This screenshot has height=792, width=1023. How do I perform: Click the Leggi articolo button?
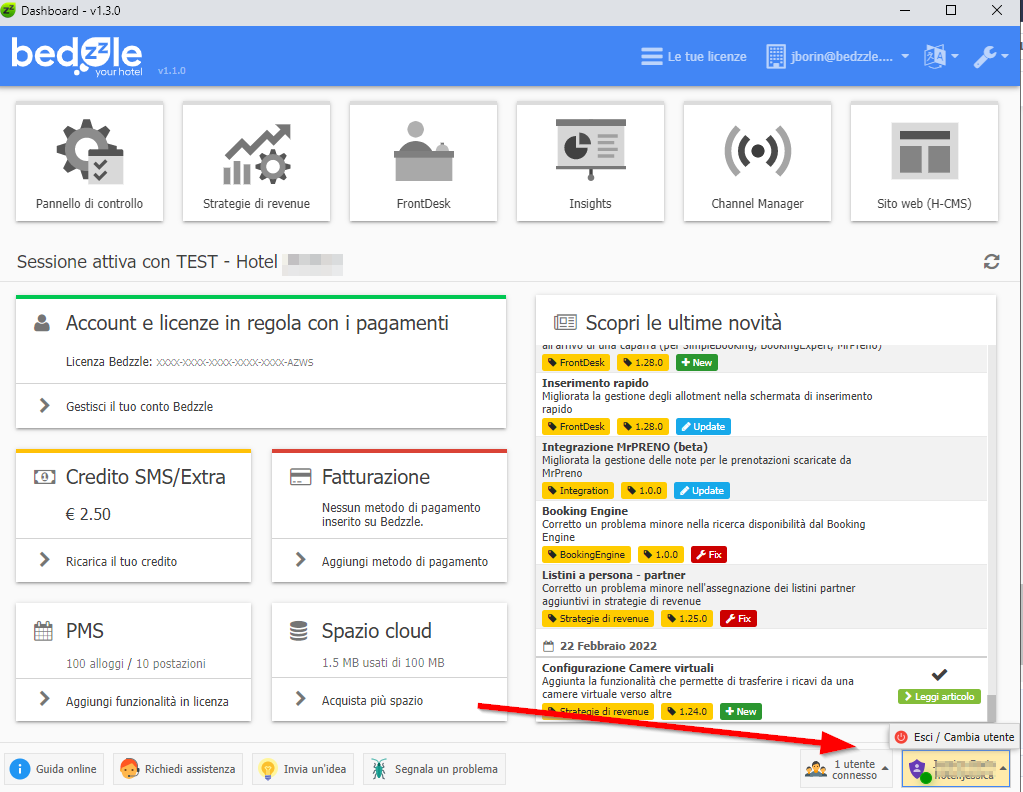pos(939,697)
